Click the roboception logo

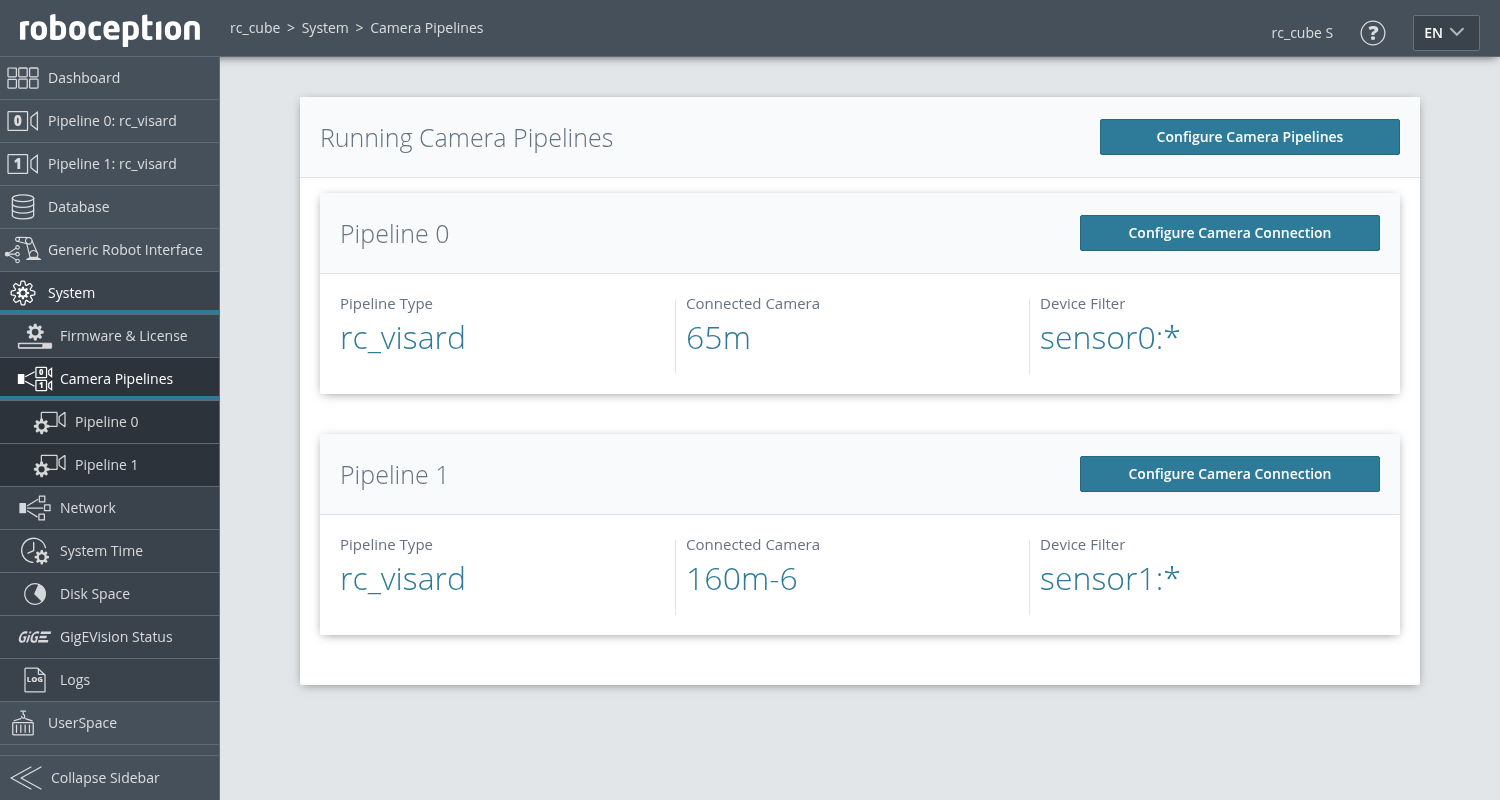click(x=110, y=29)
